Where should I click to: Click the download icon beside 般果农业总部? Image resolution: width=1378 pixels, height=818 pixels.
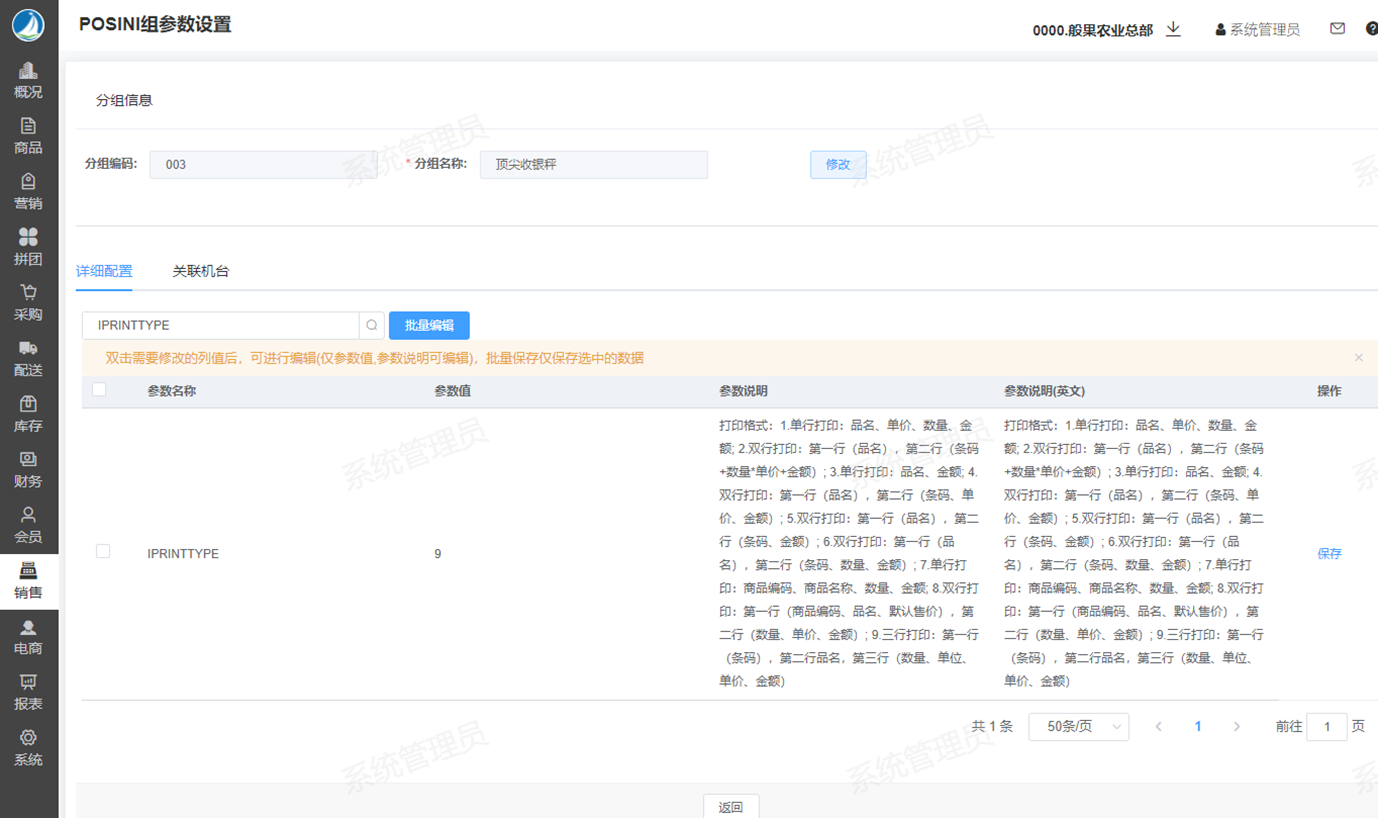pyautogui.click(x=1174, y=29)
